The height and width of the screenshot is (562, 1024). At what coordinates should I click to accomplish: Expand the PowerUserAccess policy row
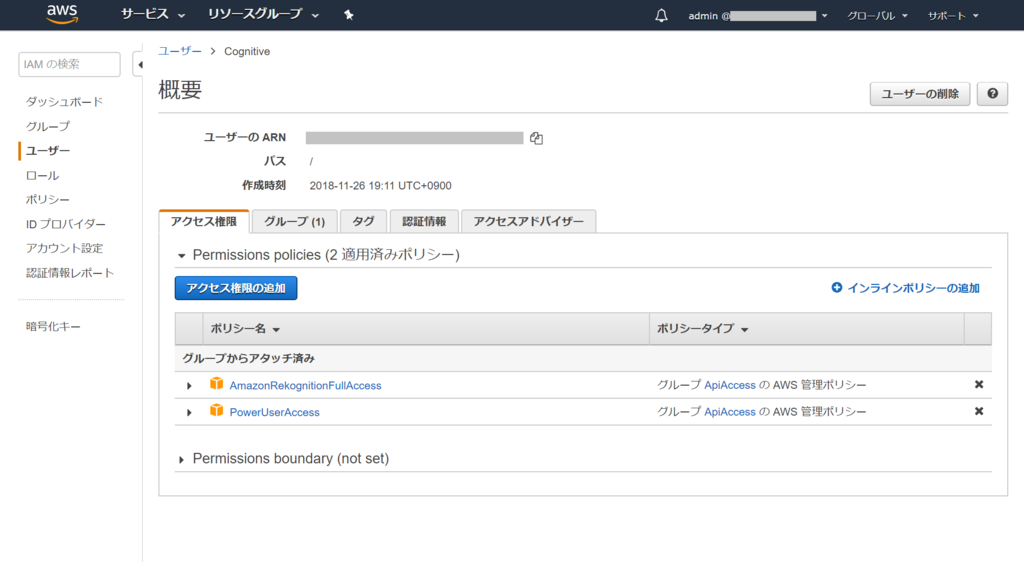tap(189, 413)
